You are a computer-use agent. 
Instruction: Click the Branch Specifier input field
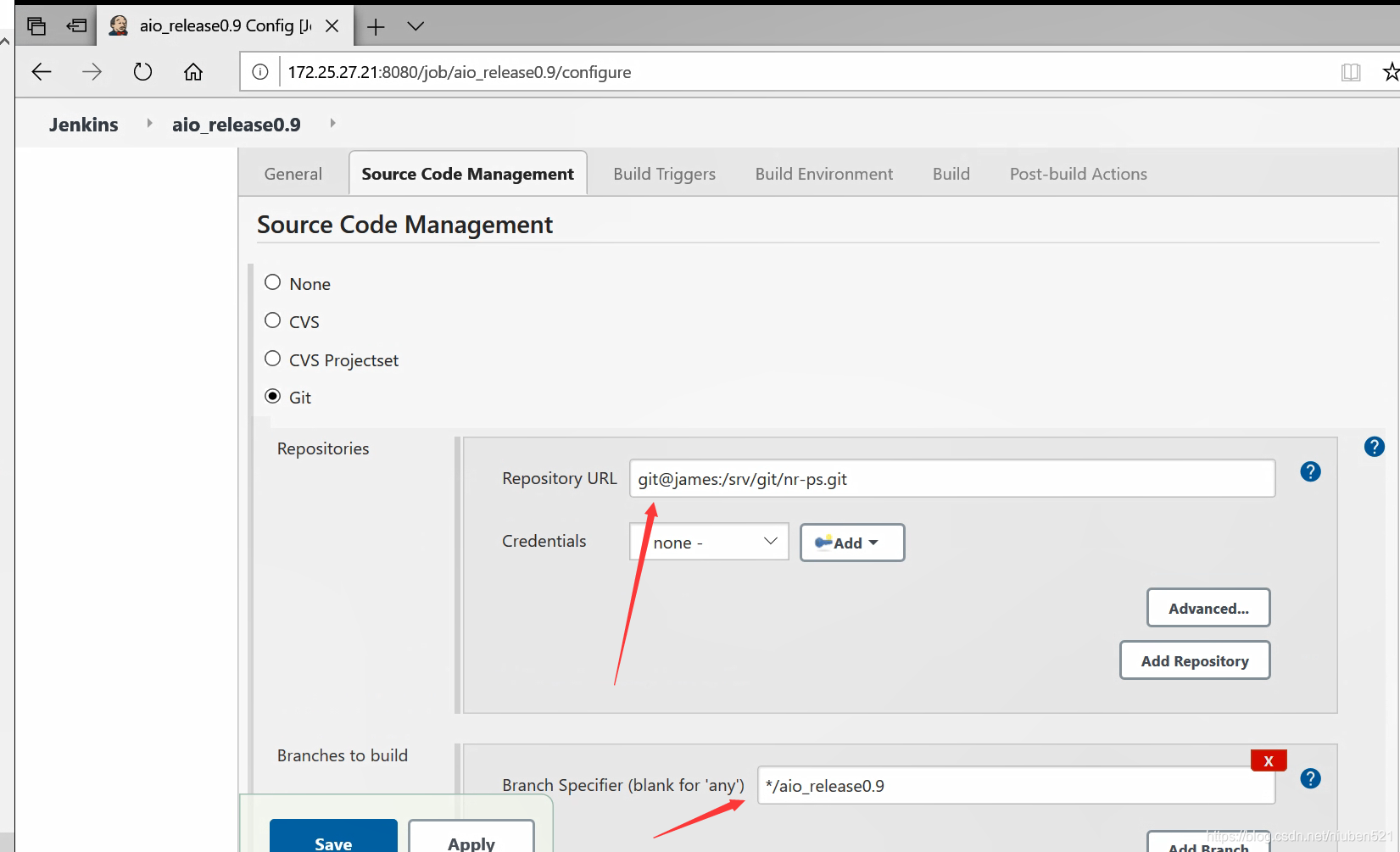(x=1016, y=785)
